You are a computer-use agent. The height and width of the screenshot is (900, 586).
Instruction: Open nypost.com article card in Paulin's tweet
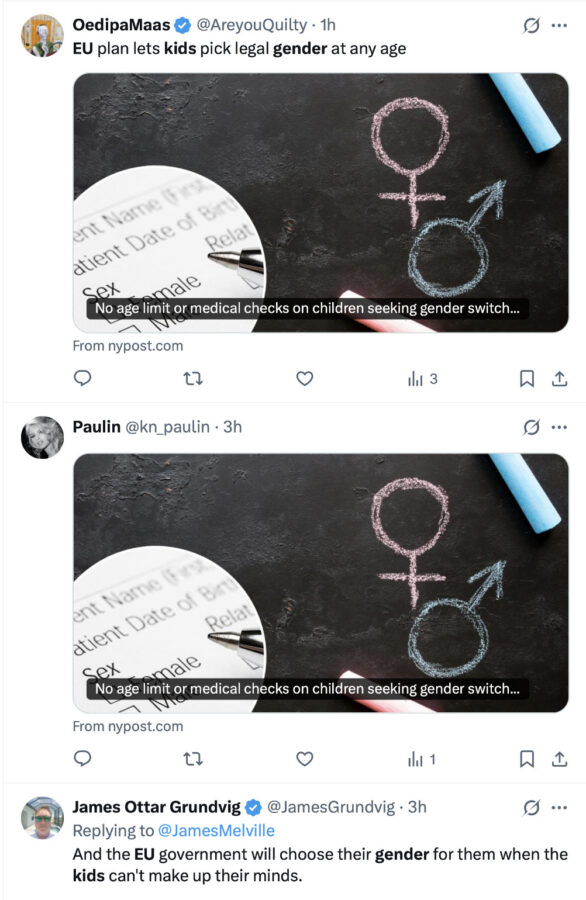pos(321,583)
